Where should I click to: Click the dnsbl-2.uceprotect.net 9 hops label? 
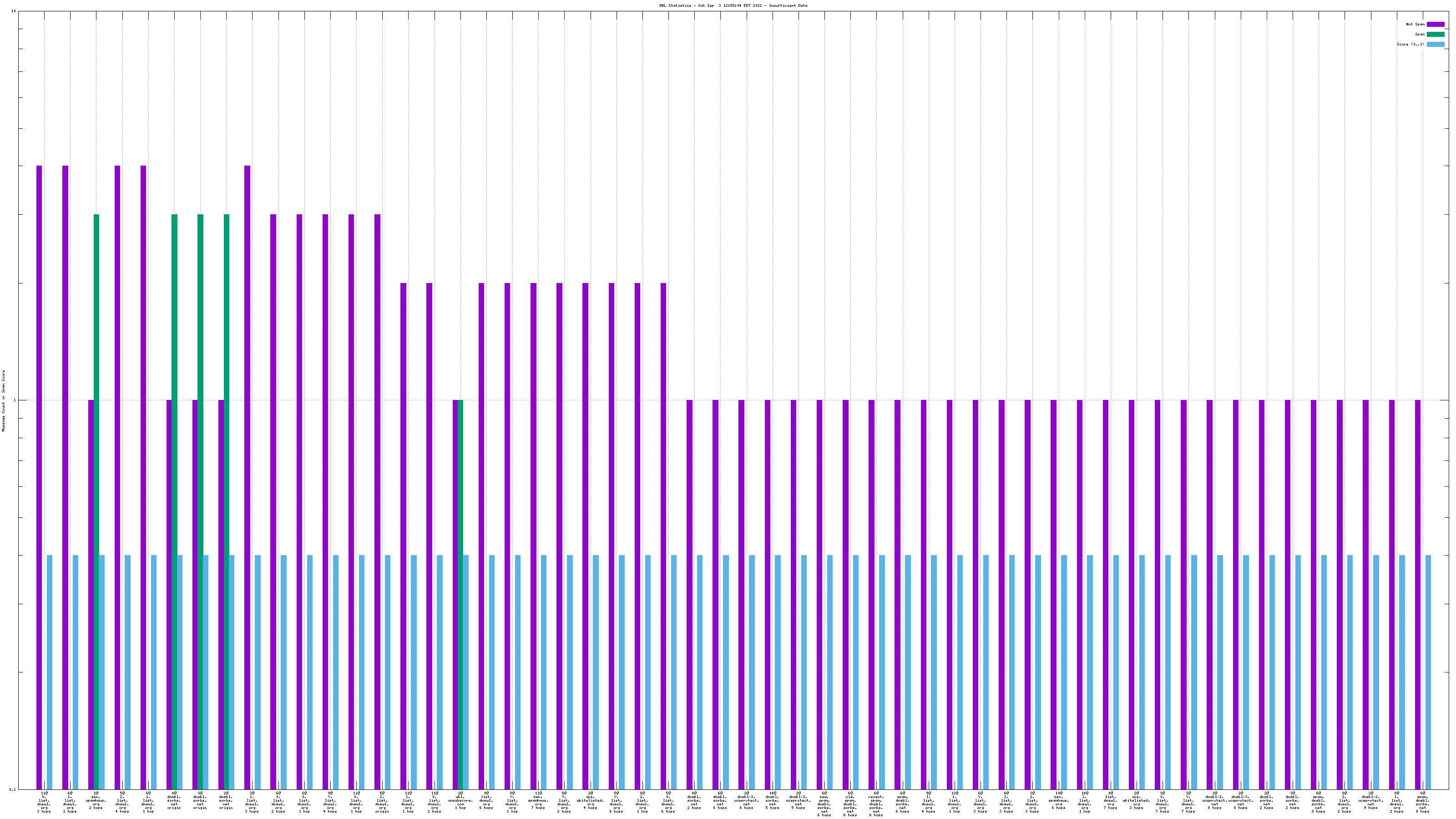pyautogui.click(x=1370, y=801)
